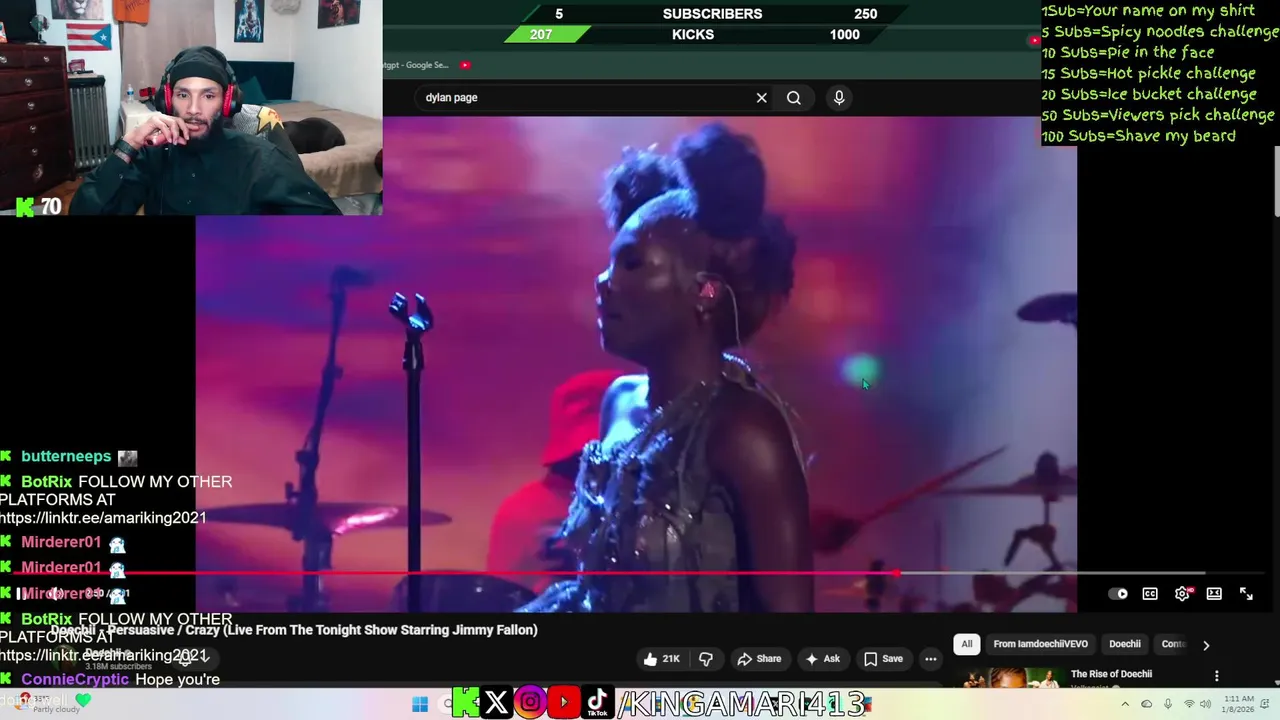Toggle the autoplay switch in player

pyautogui.click(x=1119, y=594)
